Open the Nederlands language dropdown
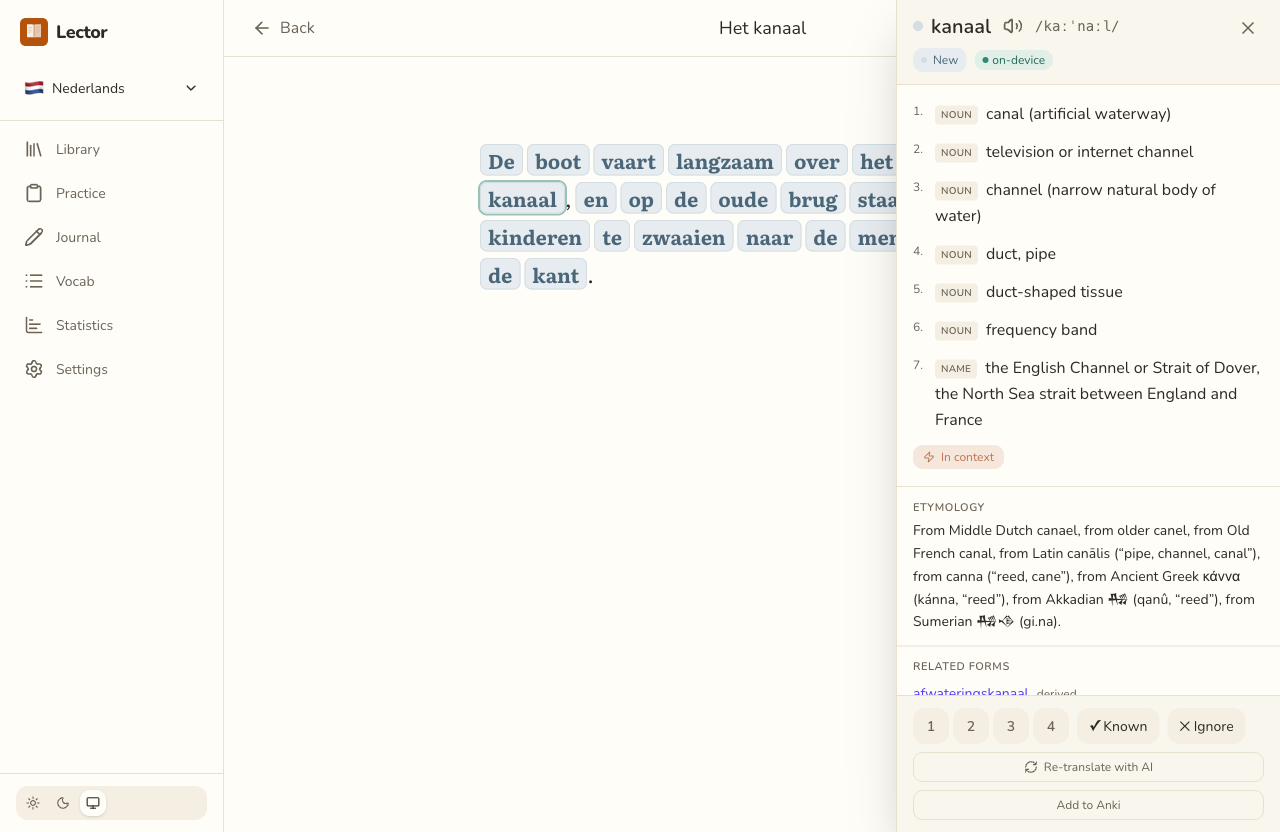The width and height of the screenshot is (1280, 832). pyautogui.click(x=111, y=88)
